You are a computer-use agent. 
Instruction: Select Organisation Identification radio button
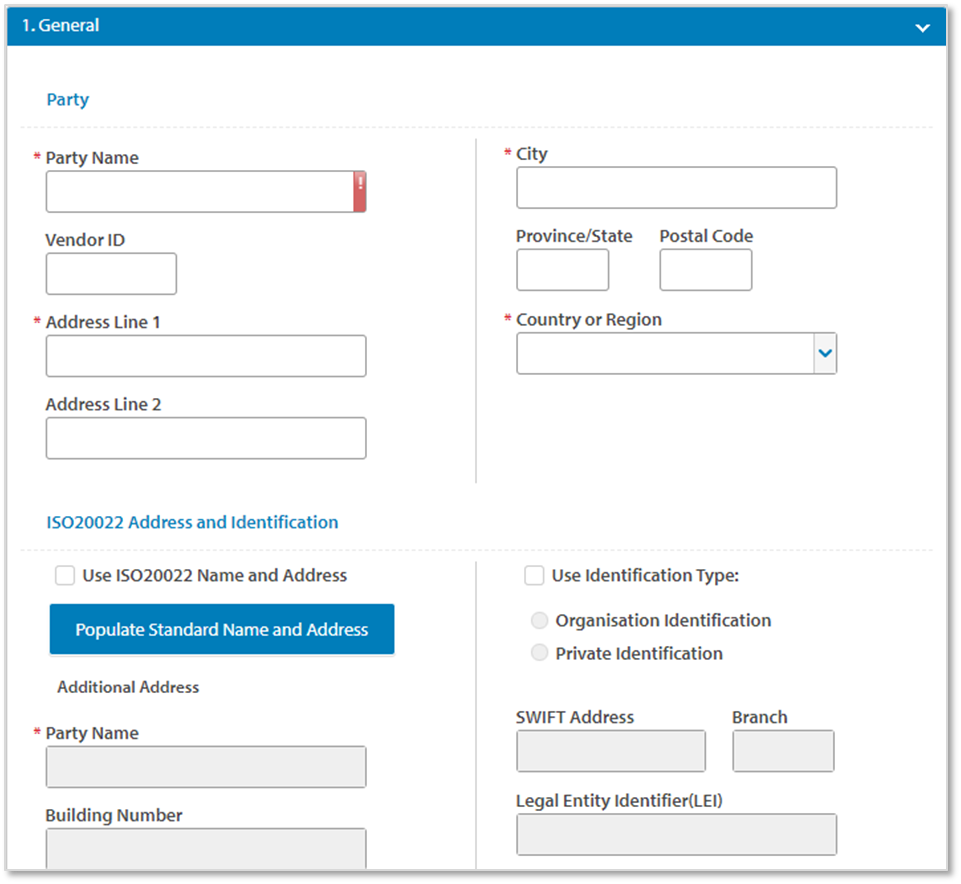point(540,620)
